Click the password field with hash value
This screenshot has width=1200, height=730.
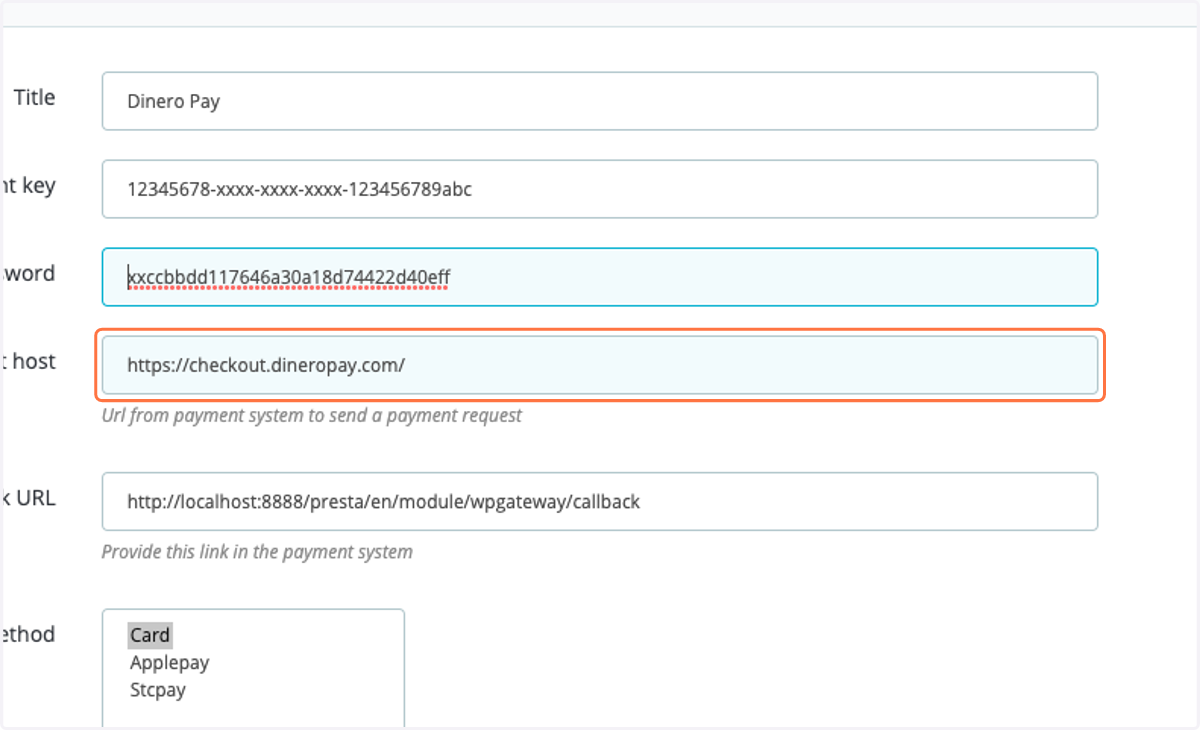(x=600, y=277)
